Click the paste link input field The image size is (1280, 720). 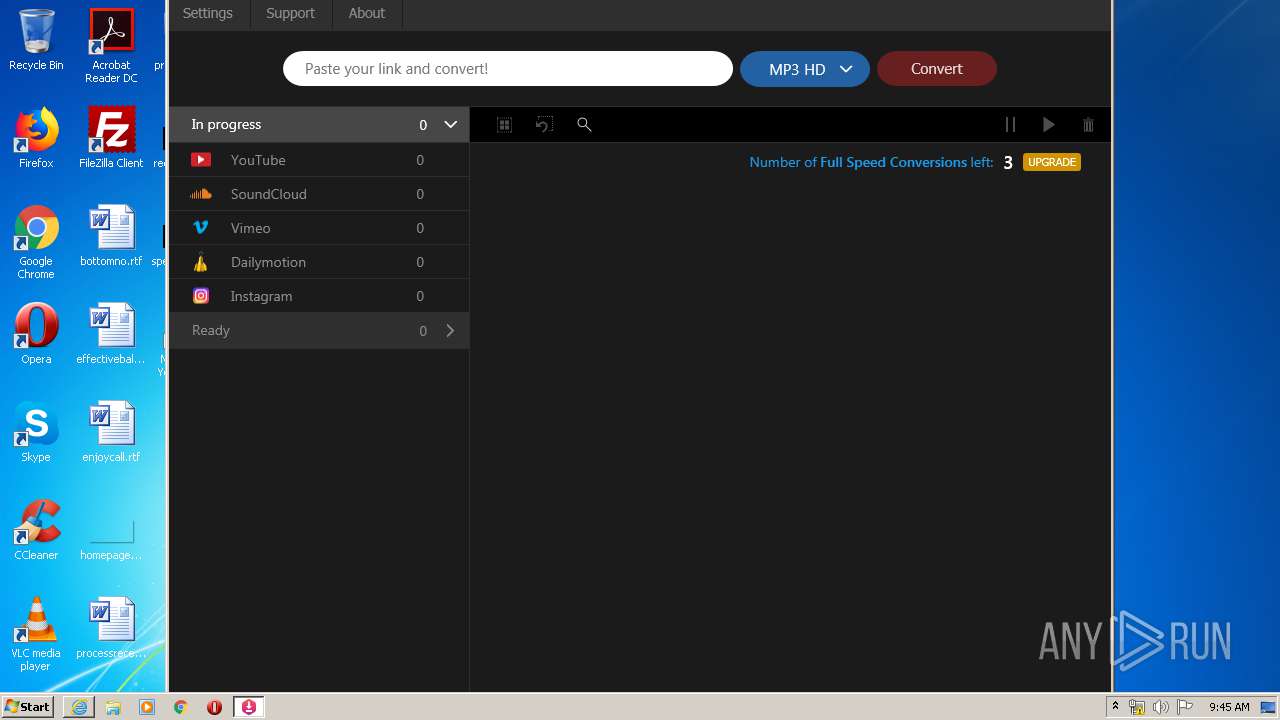pyautogui.click(x=508, y=69)
